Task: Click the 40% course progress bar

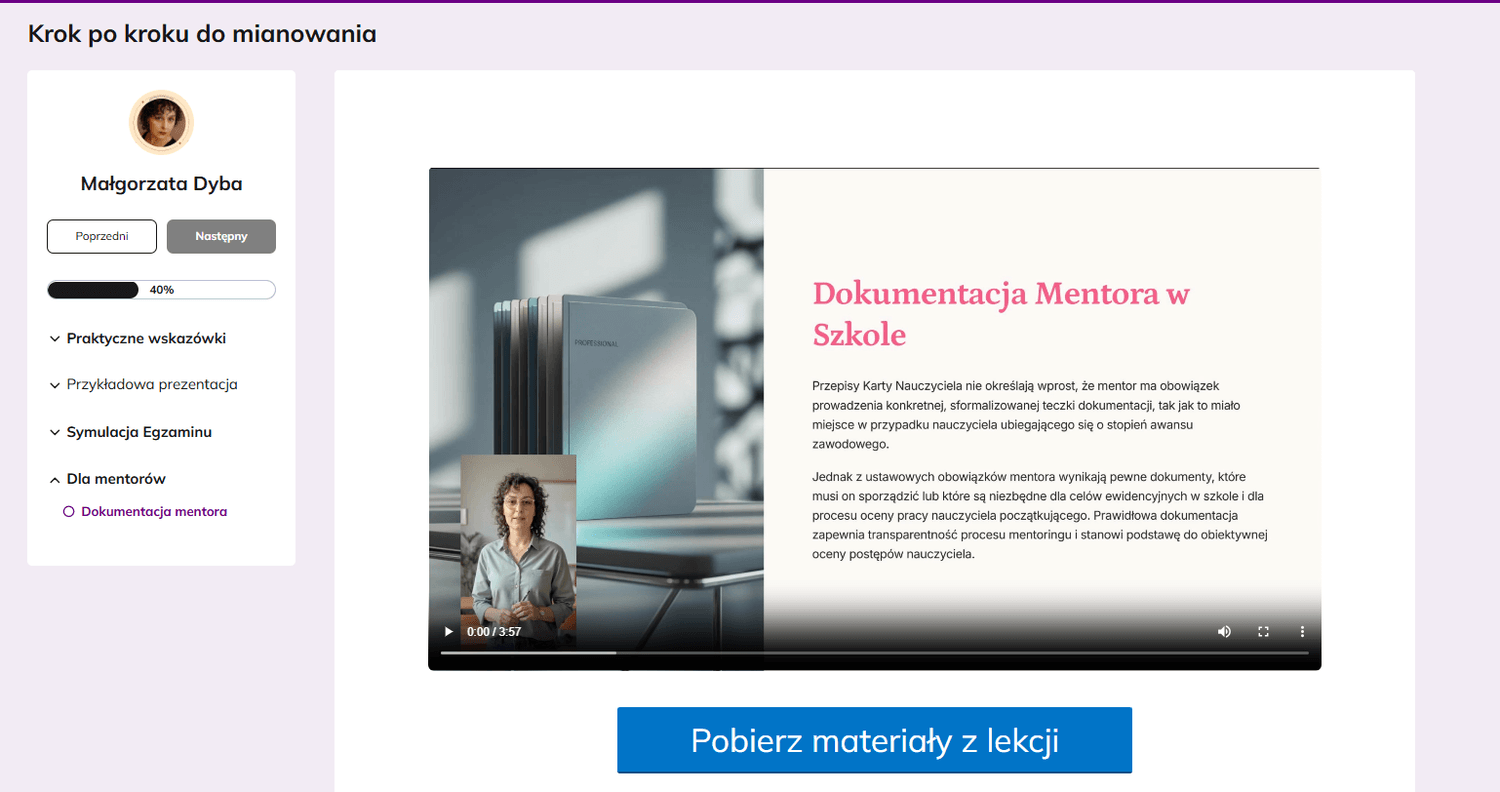Action: coord(161,290)
